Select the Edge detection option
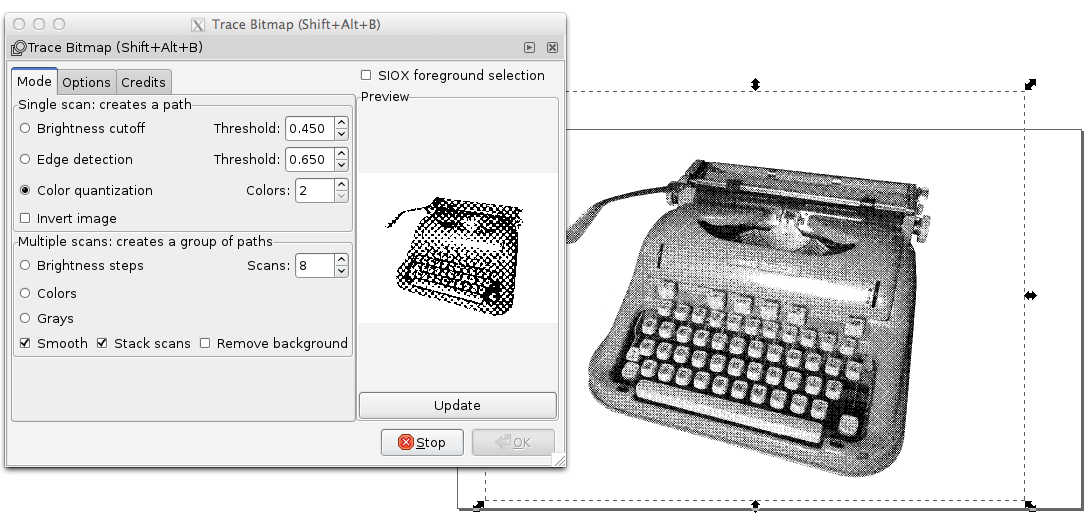The height and width of the screenshot is (527, 1089). pyautogui.click(x=25, y=159)
